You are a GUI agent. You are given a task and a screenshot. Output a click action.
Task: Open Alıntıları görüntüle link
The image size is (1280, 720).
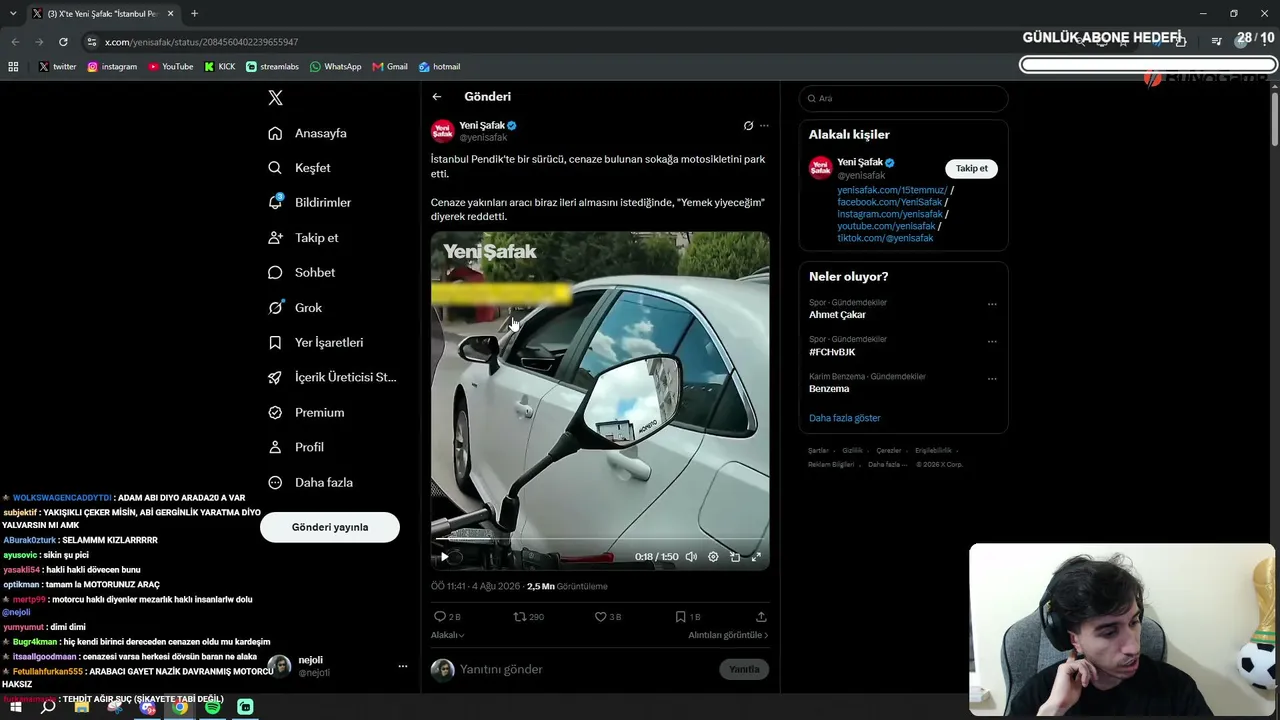728,635
